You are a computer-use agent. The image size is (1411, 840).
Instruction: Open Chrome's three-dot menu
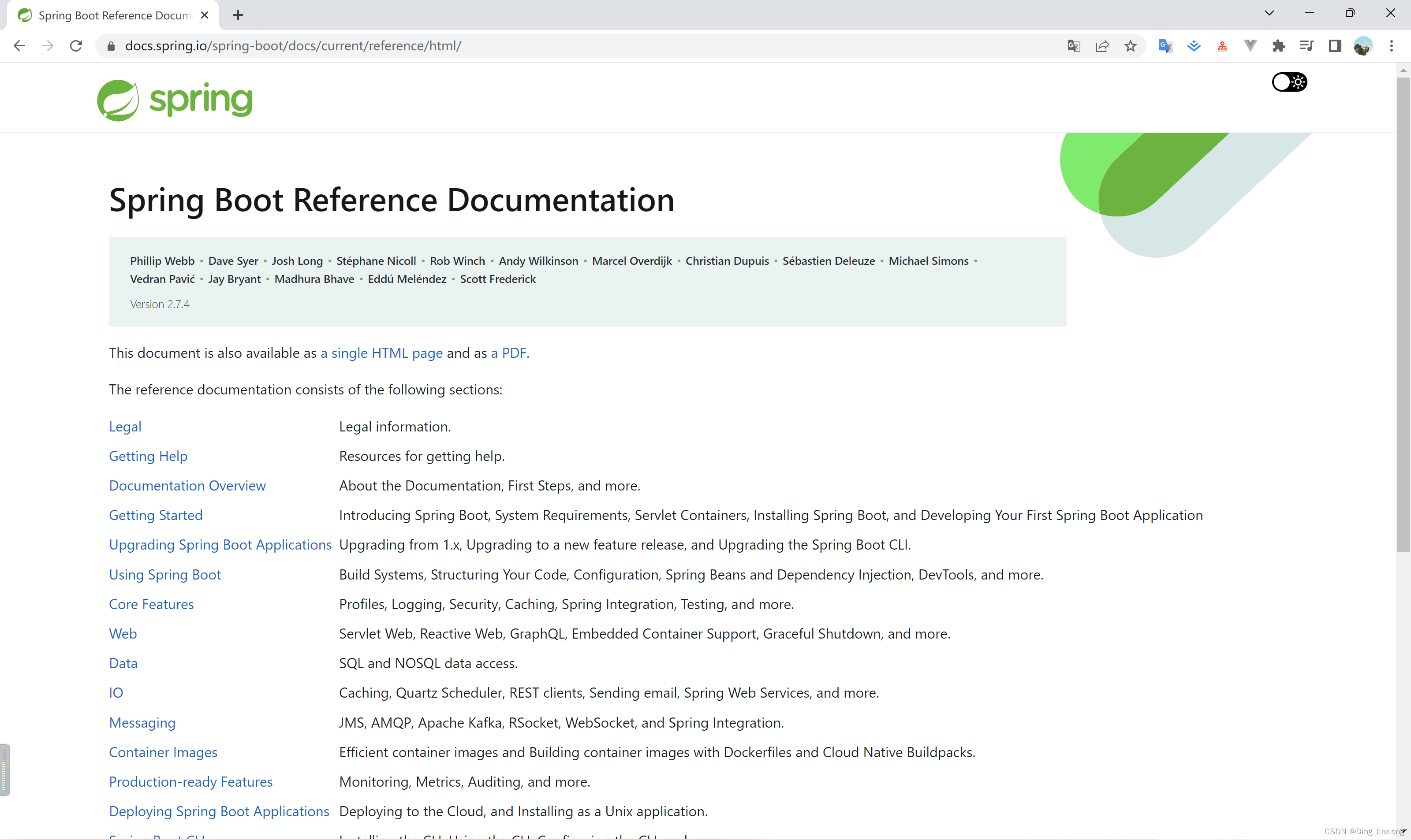[1392, 46]
